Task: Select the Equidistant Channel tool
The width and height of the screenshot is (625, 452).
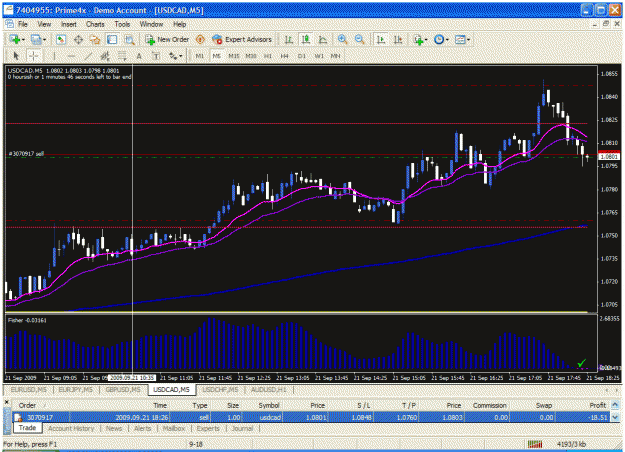Action: click(105, 56)
